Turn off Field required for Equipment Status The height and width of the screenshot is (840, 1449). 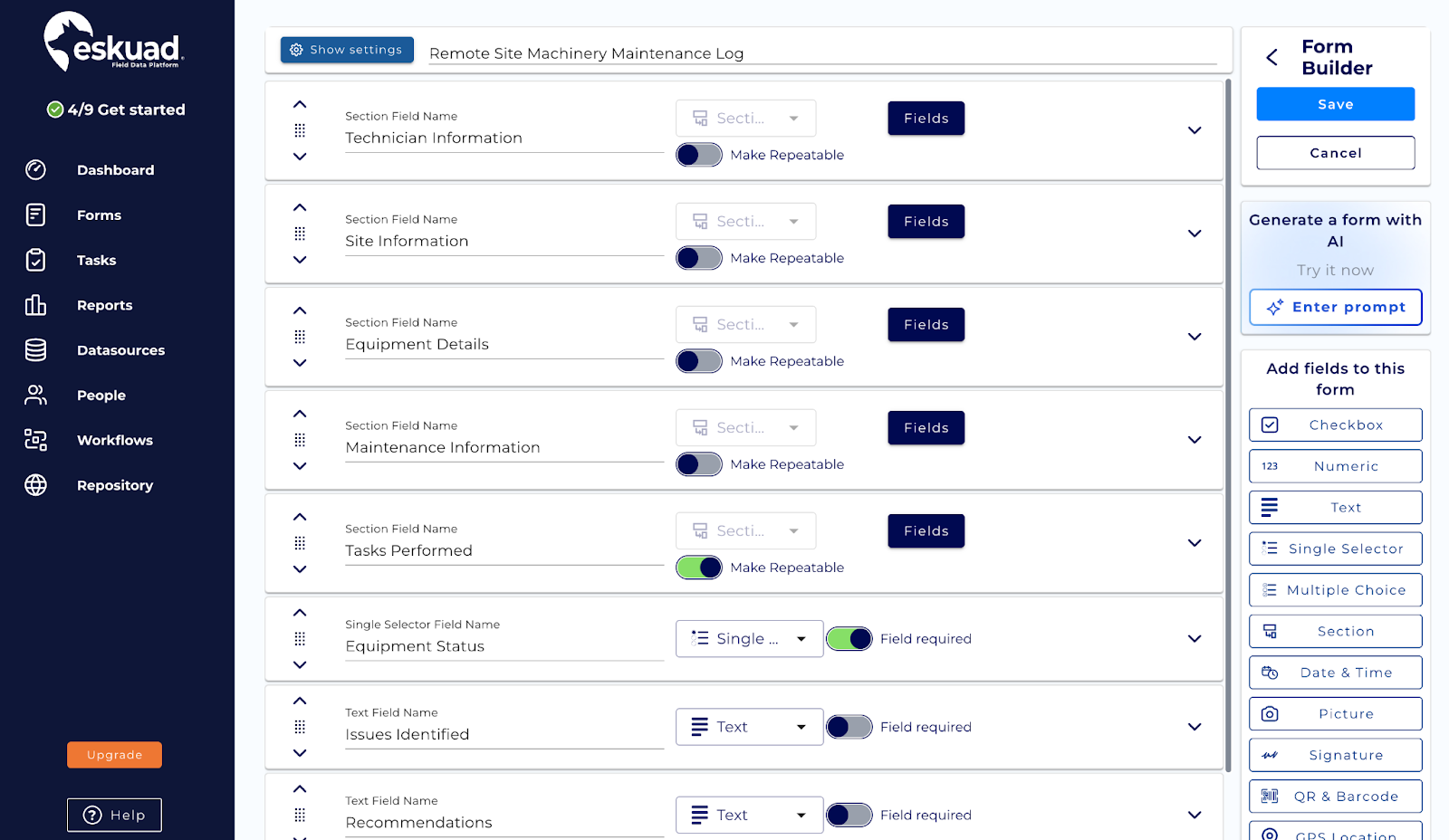pos(849,639)
